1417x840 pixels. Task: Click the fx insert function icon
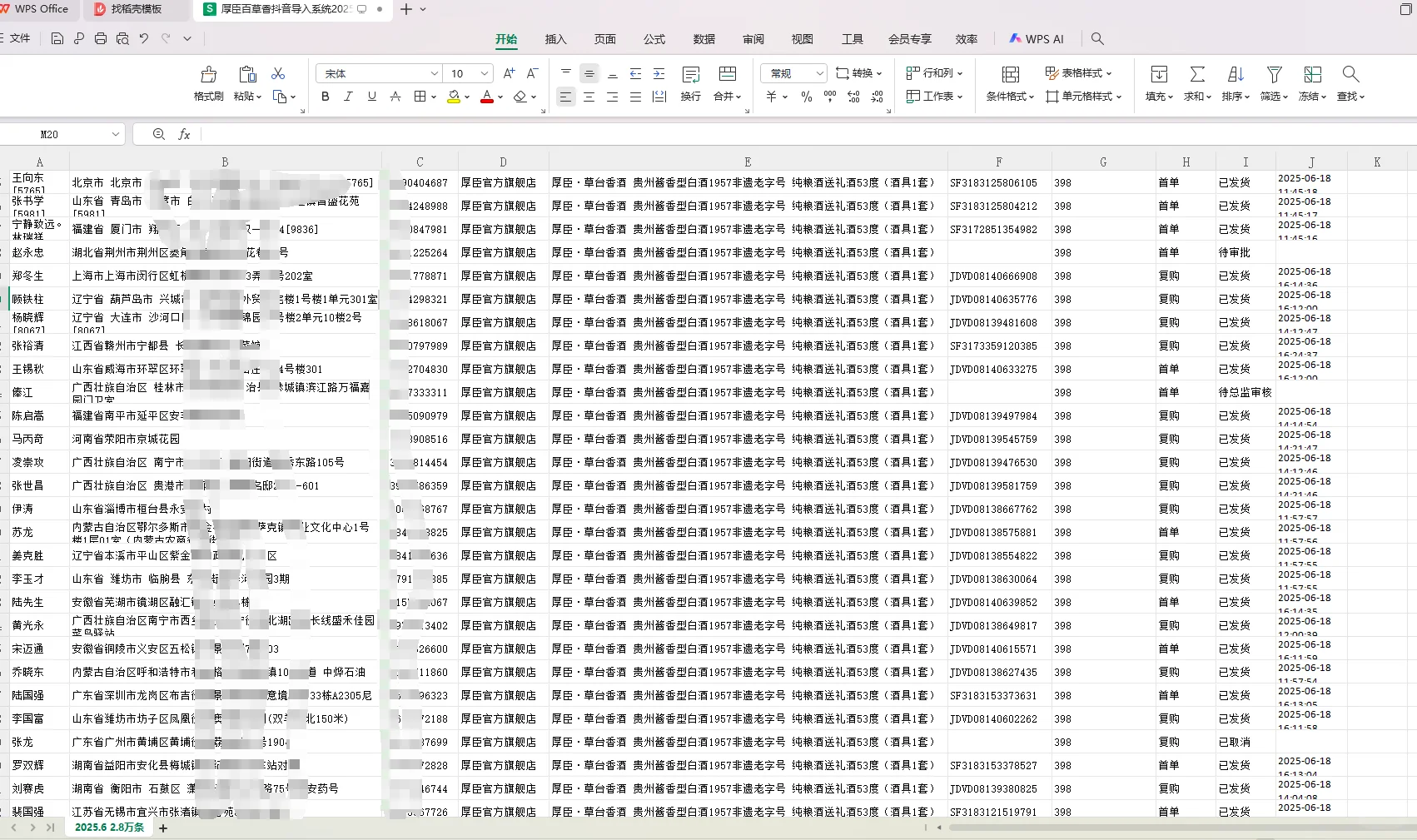[x=185, y=134]
